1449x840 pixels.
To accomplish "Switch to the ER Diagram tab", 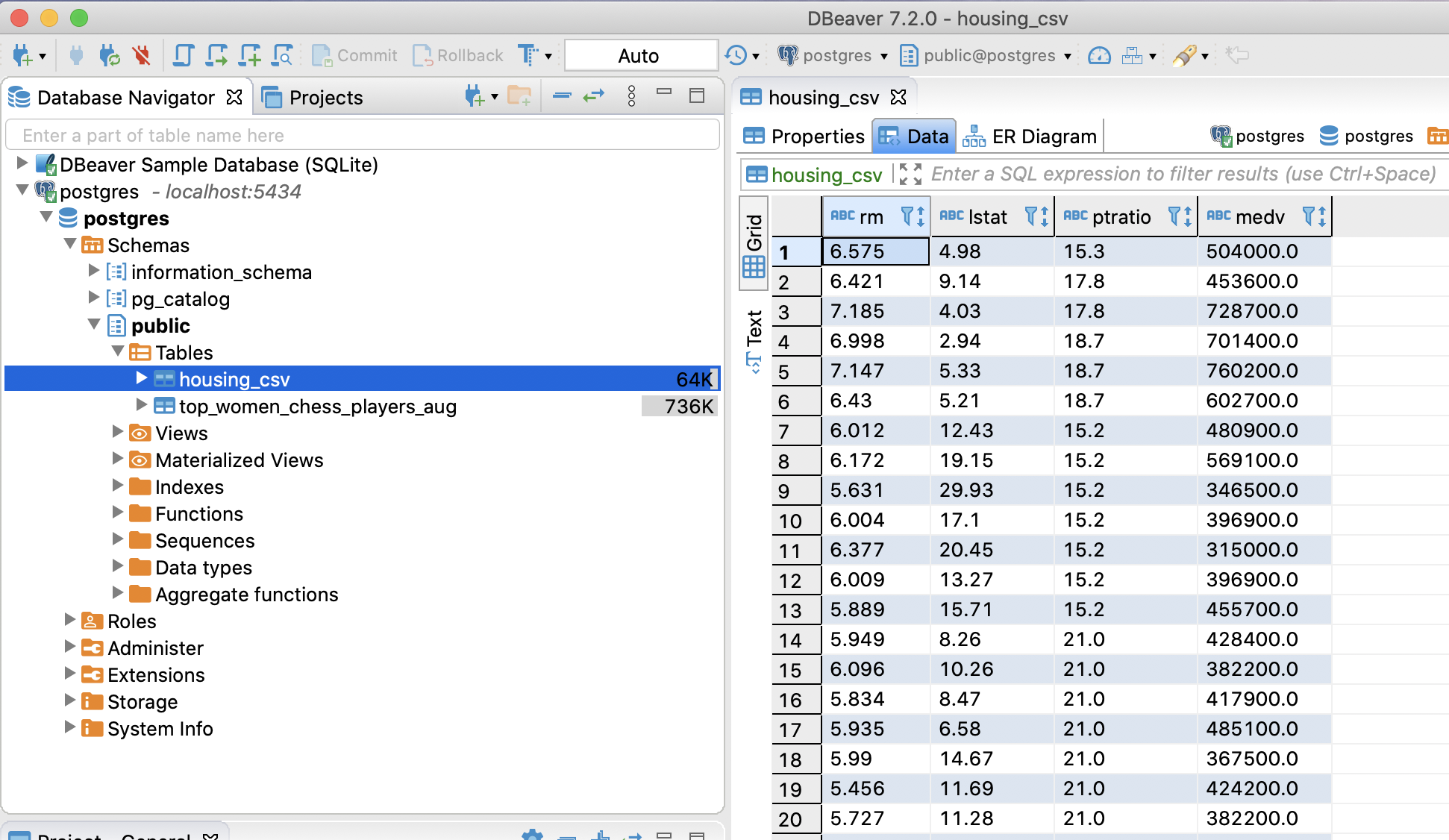I will click(1030, 137).
